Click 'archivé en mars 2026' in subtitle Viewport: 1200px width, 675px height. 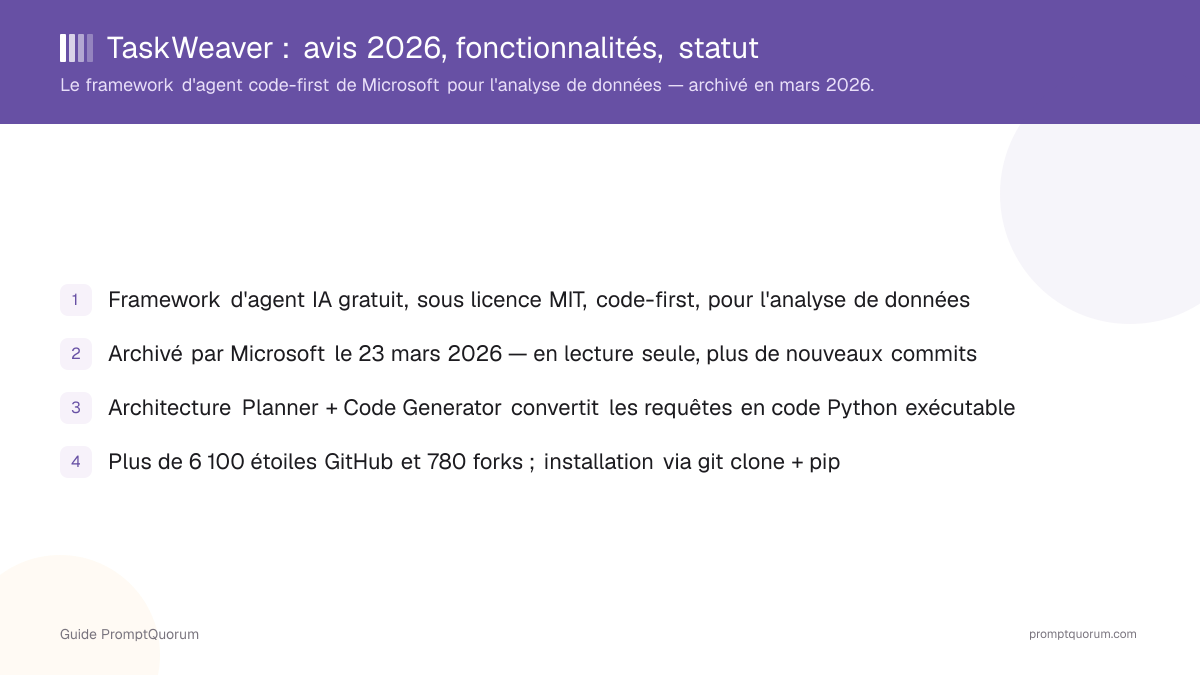tap(781, 86)
